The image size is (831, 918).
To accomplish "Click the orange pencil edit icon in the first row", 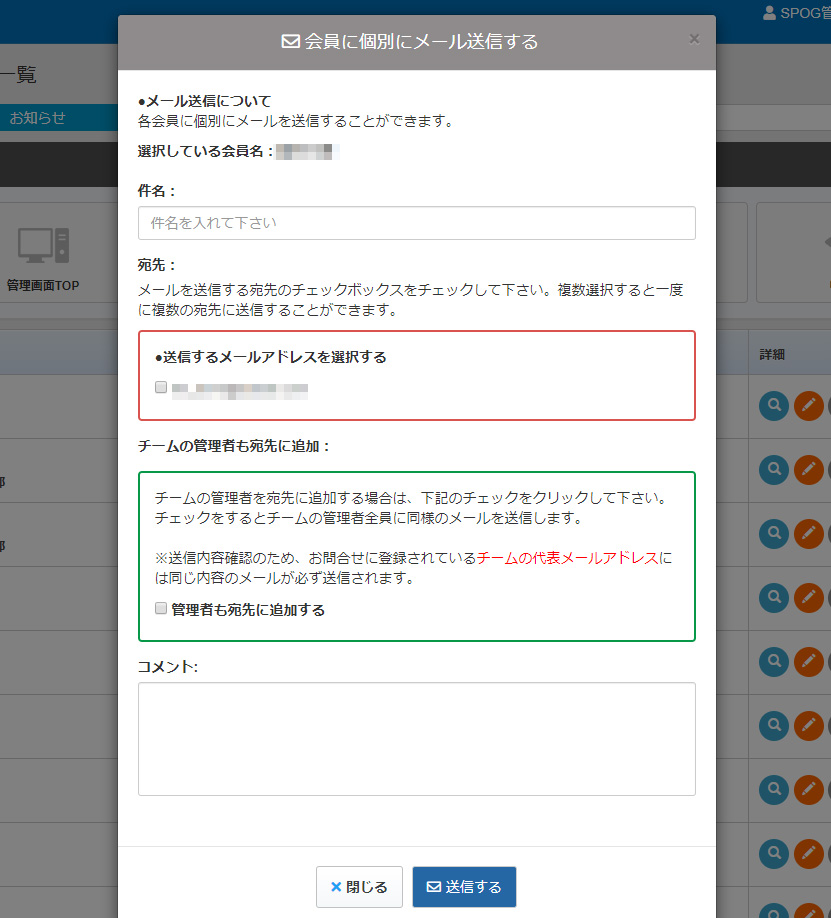I will click(x=808, y=406).
